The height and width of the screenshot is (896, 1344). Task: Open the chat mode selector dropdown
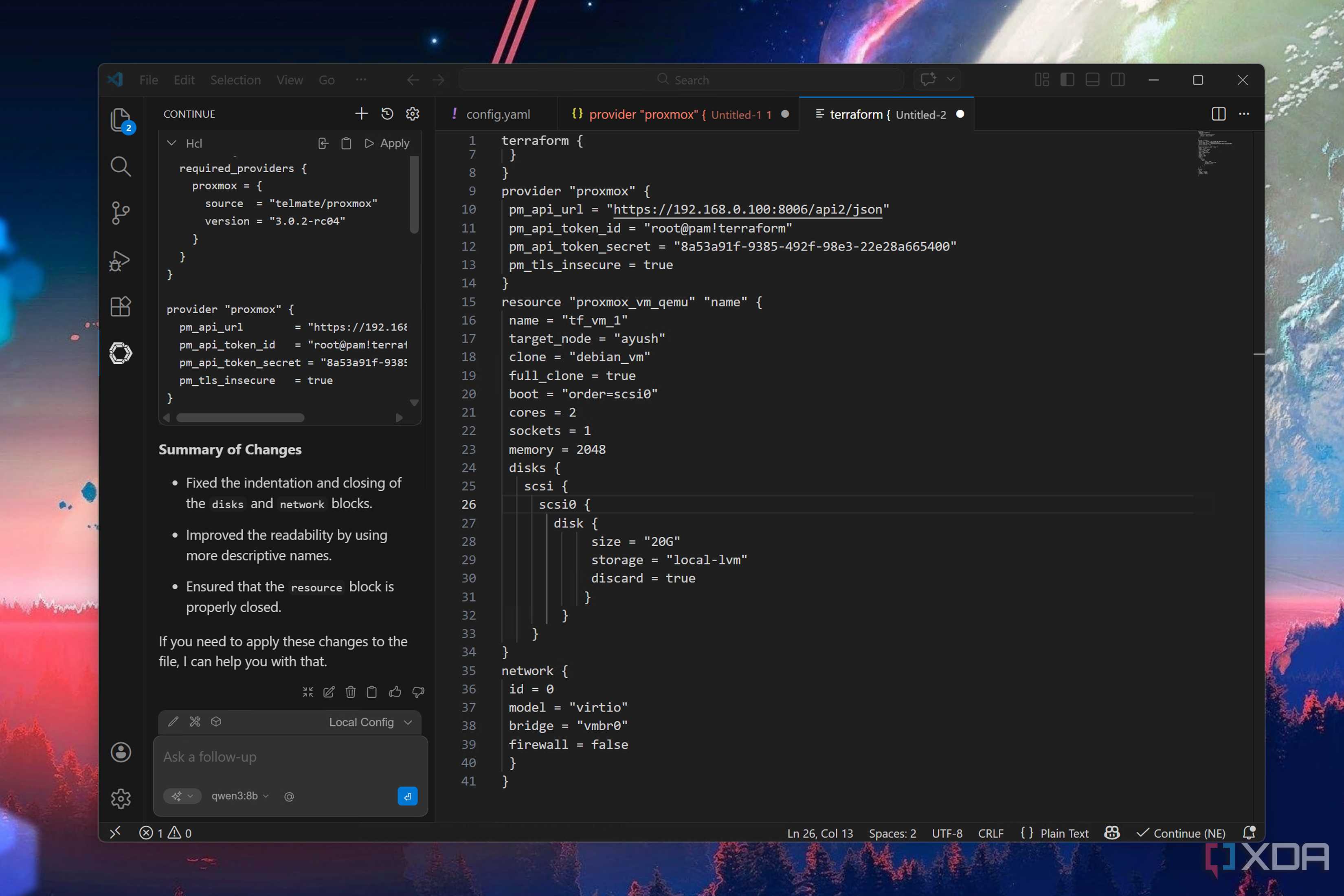(182, 796)
